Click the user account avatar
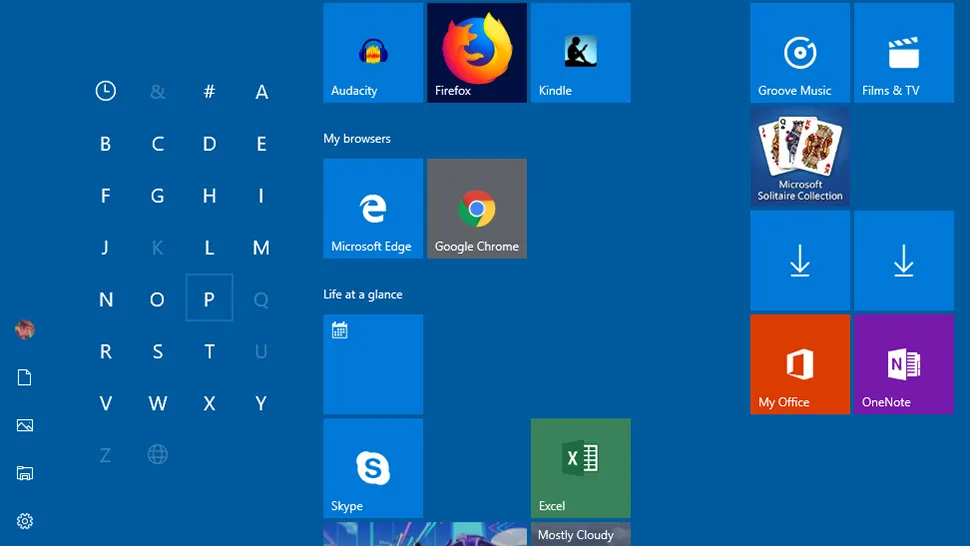 click(25, 329)
